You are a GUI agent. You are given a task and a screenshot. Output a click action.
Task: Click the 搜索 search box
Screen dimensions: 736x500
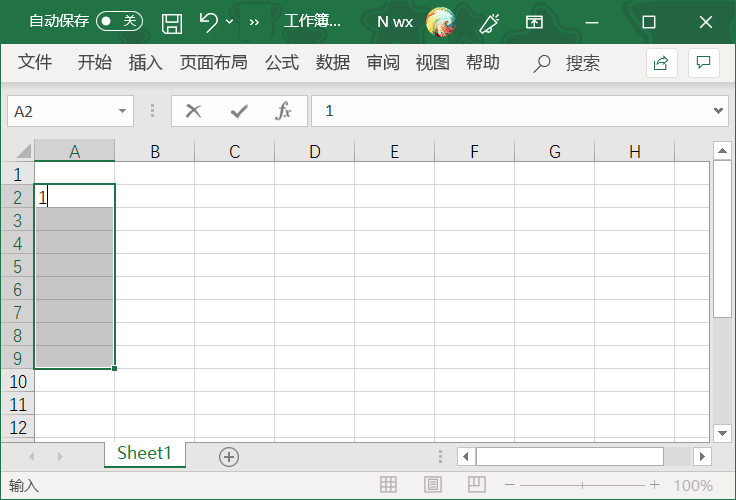coord(583,63)
